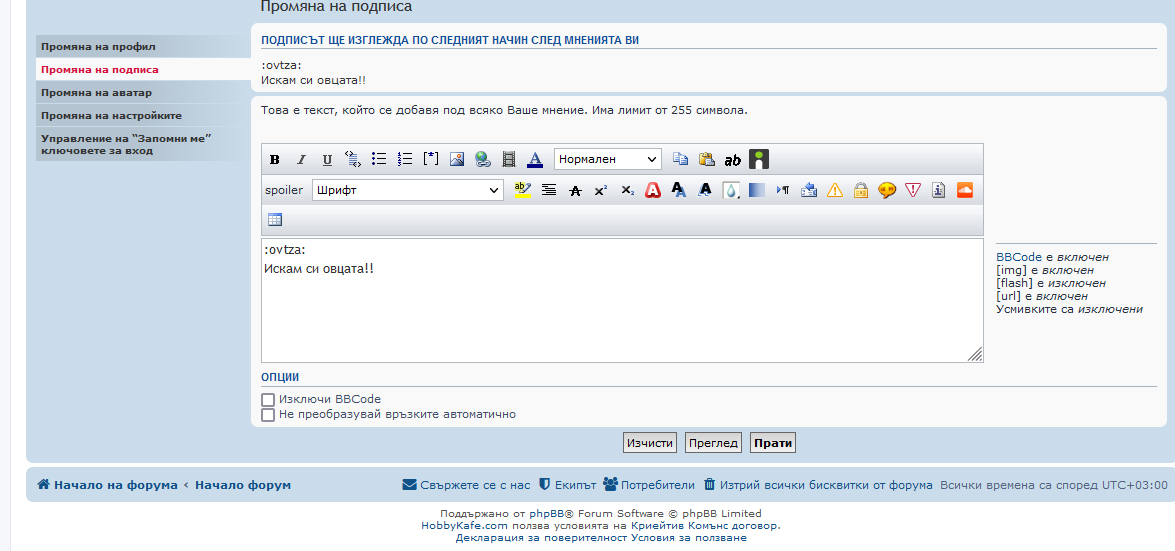
Task: Open the 'Потребители' members link
Action: (649, 485)
